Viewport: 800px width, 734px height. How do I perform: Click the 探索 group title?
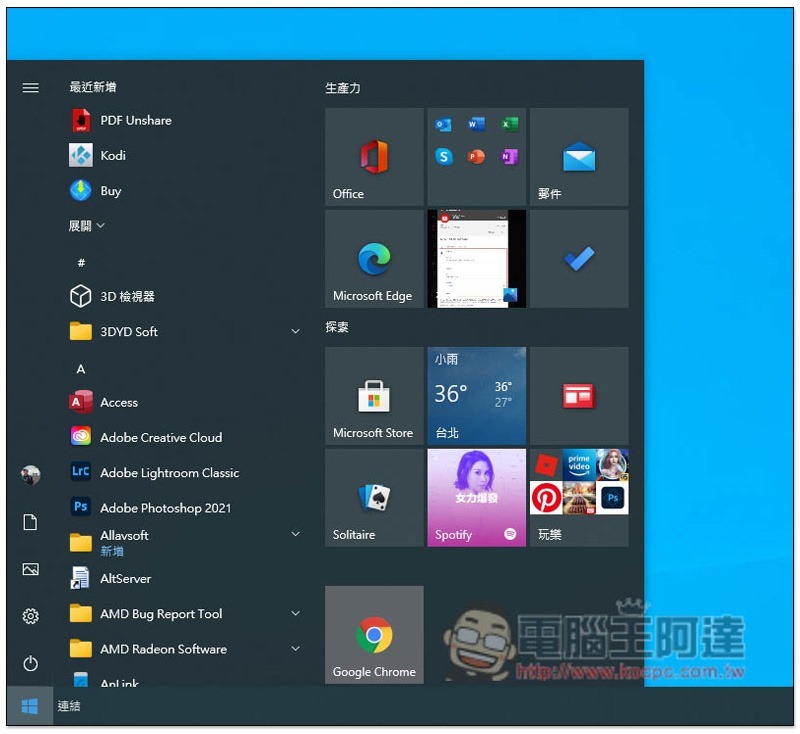tap(337, 327)
